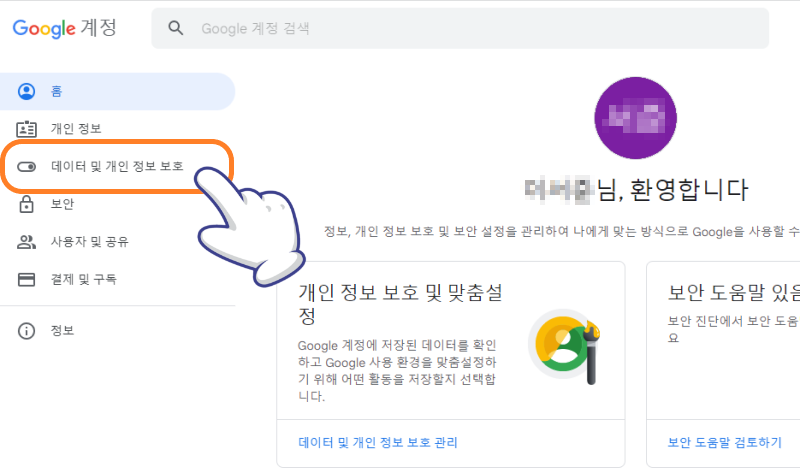Click the 데이터 및 개인 정보 보호 toggle icon
Viewport: 800px width, 473px height.
tap(27, 167)
